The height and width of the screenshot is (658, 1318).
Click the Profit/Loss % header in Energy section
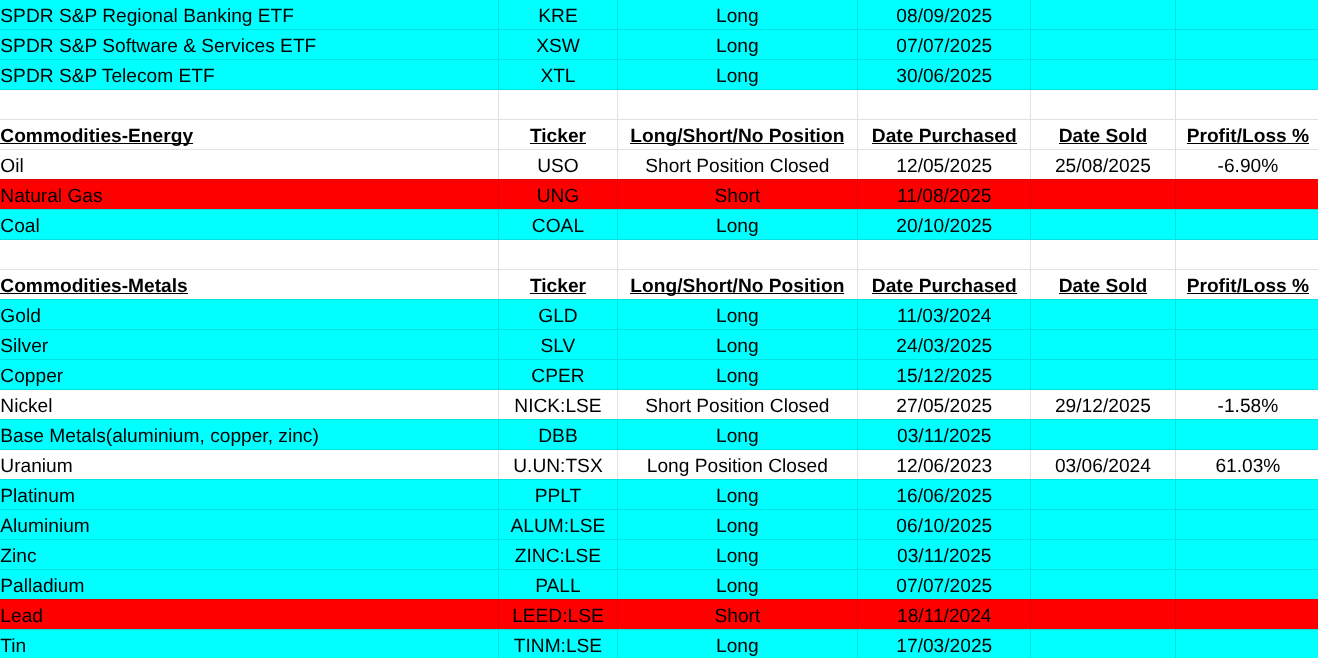pyautogui.click(x=1246, y=136)
